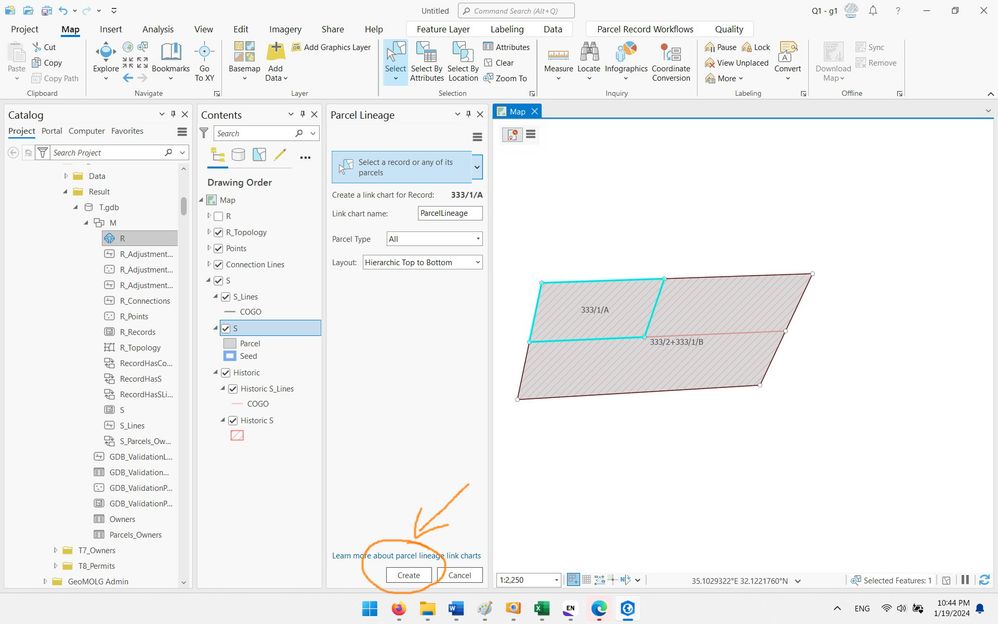Toggle Historic S layer checkbox
This screenshot has height=624, width=998.
[233, 420]
